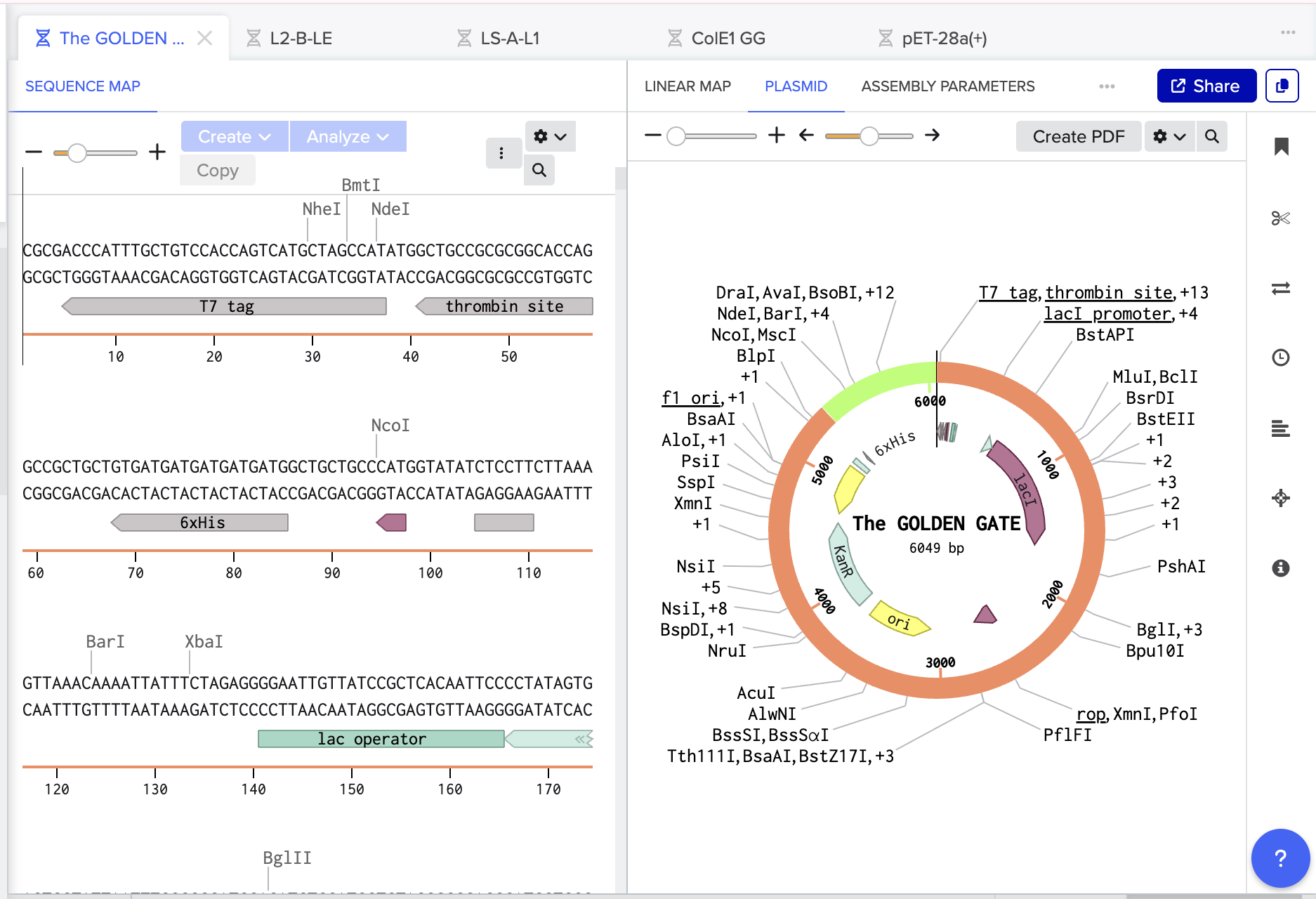The width and height of the screenshot is (1316, 899).
Task: Open the bookmark icon in right sidebar
Action: (x=1281, y=147)
